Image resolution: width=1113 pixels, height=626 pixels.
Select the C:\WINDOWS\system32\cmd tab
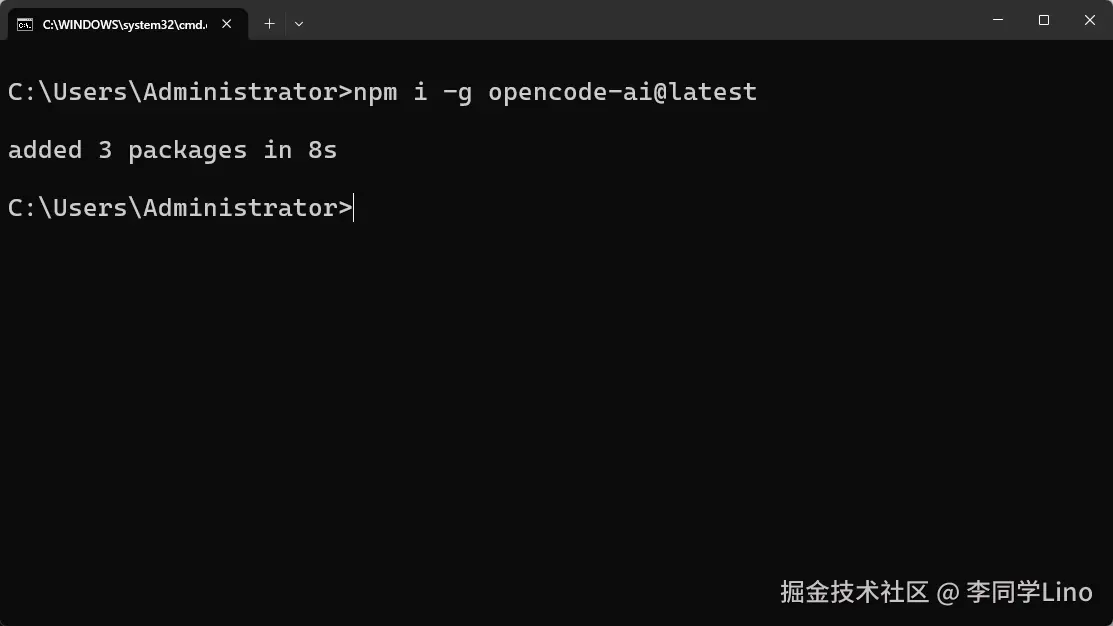[x=128, y=24]
